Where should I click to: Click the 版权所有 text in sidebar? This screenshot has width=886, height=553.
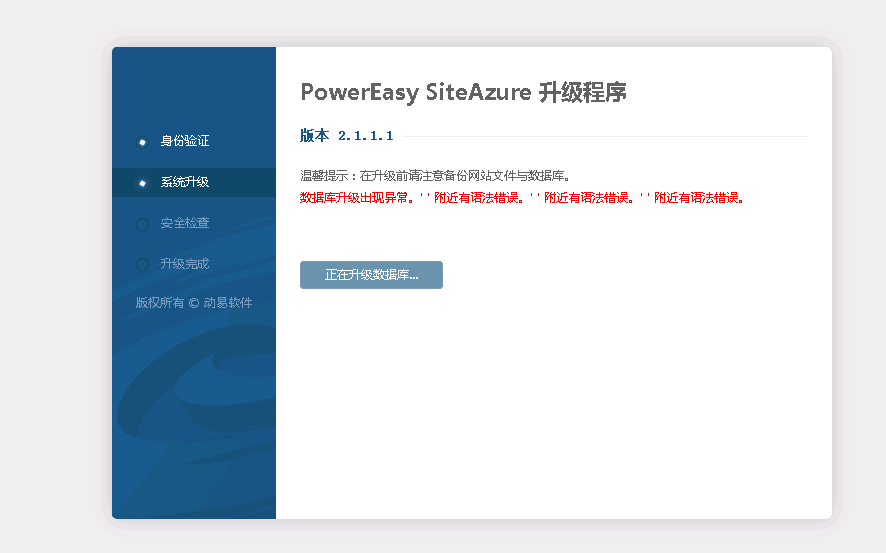[x=160, y=303]
